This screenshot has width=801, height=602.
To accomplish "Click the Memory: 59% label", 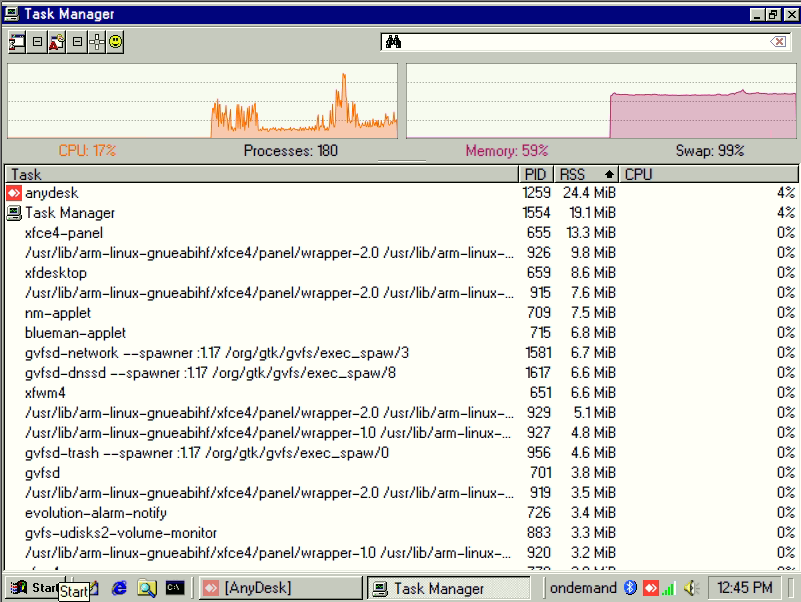I will pos(507,151).
